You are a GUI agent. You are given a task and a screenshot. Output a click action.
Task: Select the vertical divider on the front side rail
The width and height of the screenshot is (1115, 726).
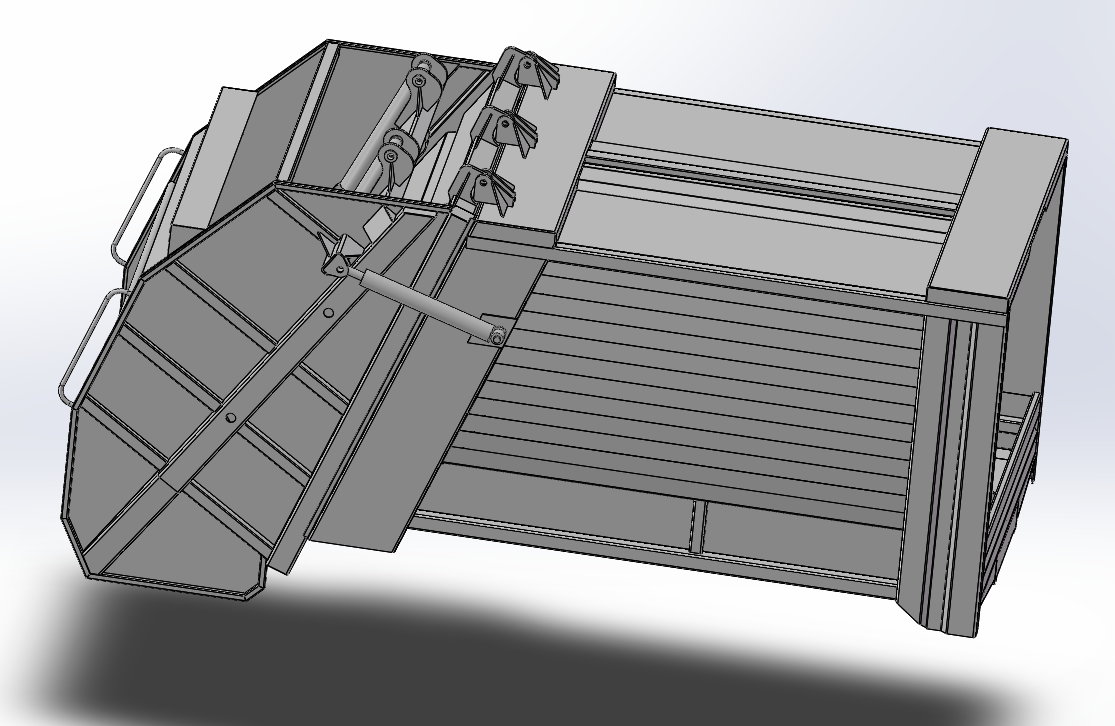(698, 526)
